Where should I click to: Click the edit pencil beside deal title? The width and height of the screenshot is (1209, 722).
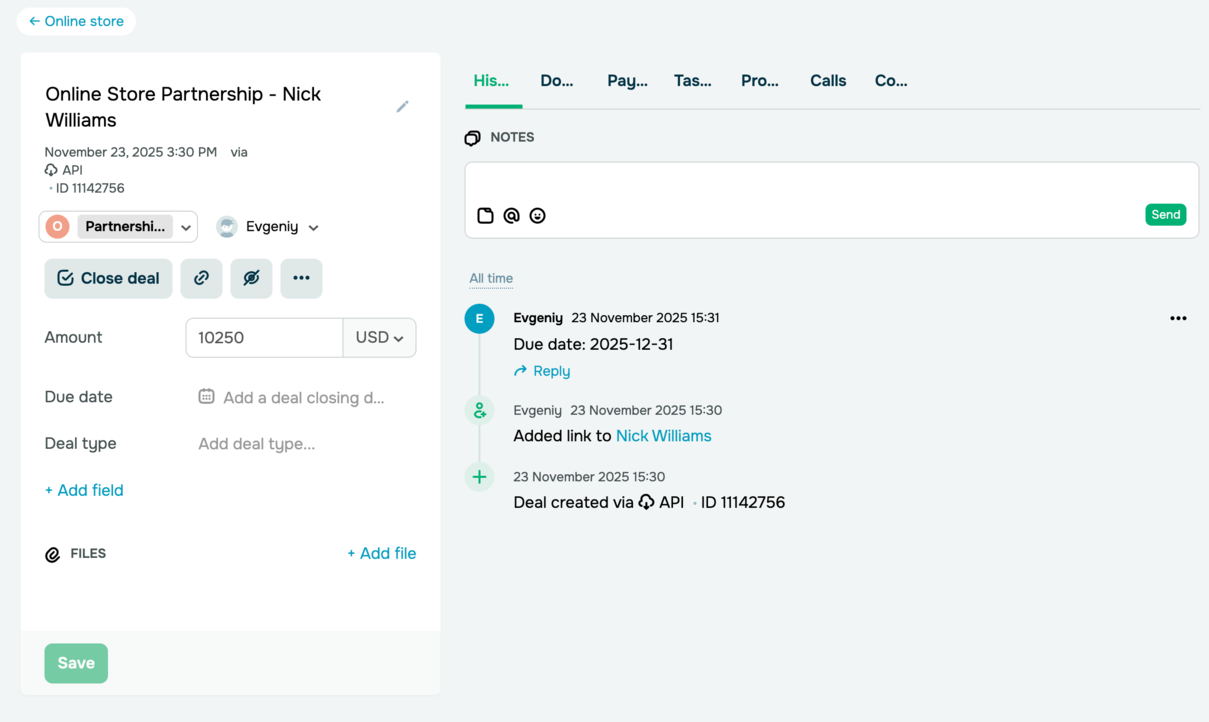pos(403,106)
